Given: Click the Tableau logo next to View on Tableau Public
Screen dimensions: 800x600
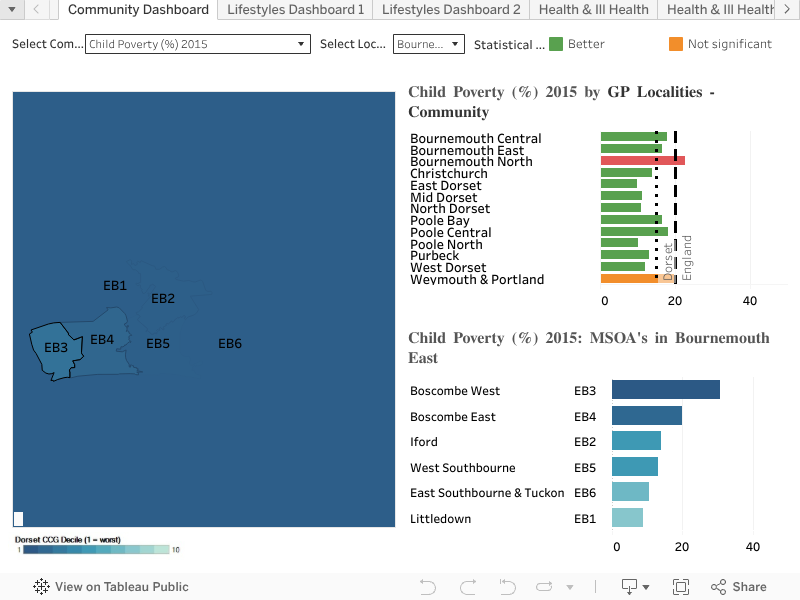Looking at the screenshot, I should pos(40,587).
